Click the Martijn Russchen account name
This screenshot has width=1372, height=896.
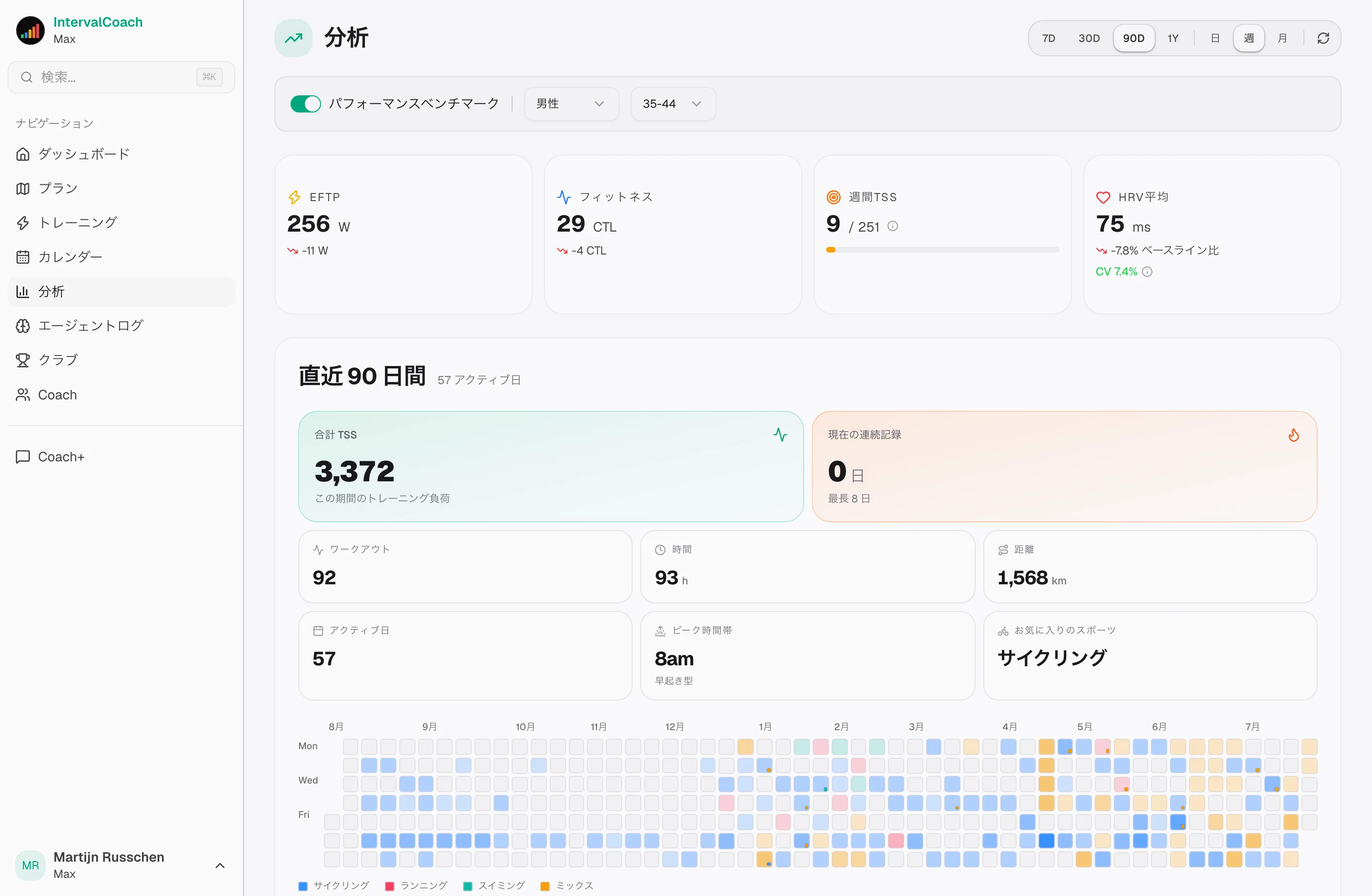pos(109,857)
